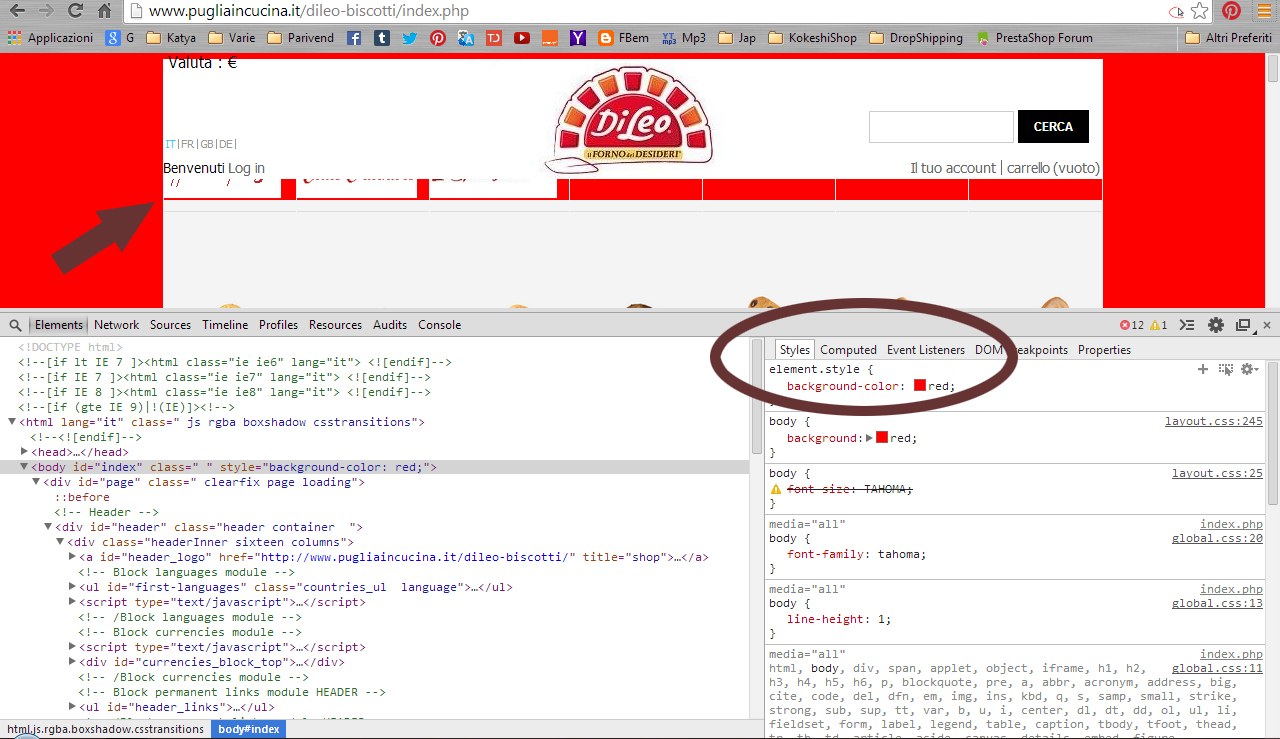Add a new style rule with plus icon
This screenshot has height=739, width=1280.
1203,370
